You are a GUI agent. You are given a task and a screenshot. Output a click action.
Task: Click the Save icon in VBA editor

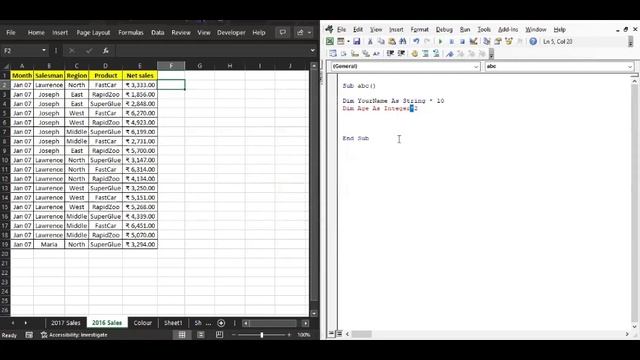(356, 41)
